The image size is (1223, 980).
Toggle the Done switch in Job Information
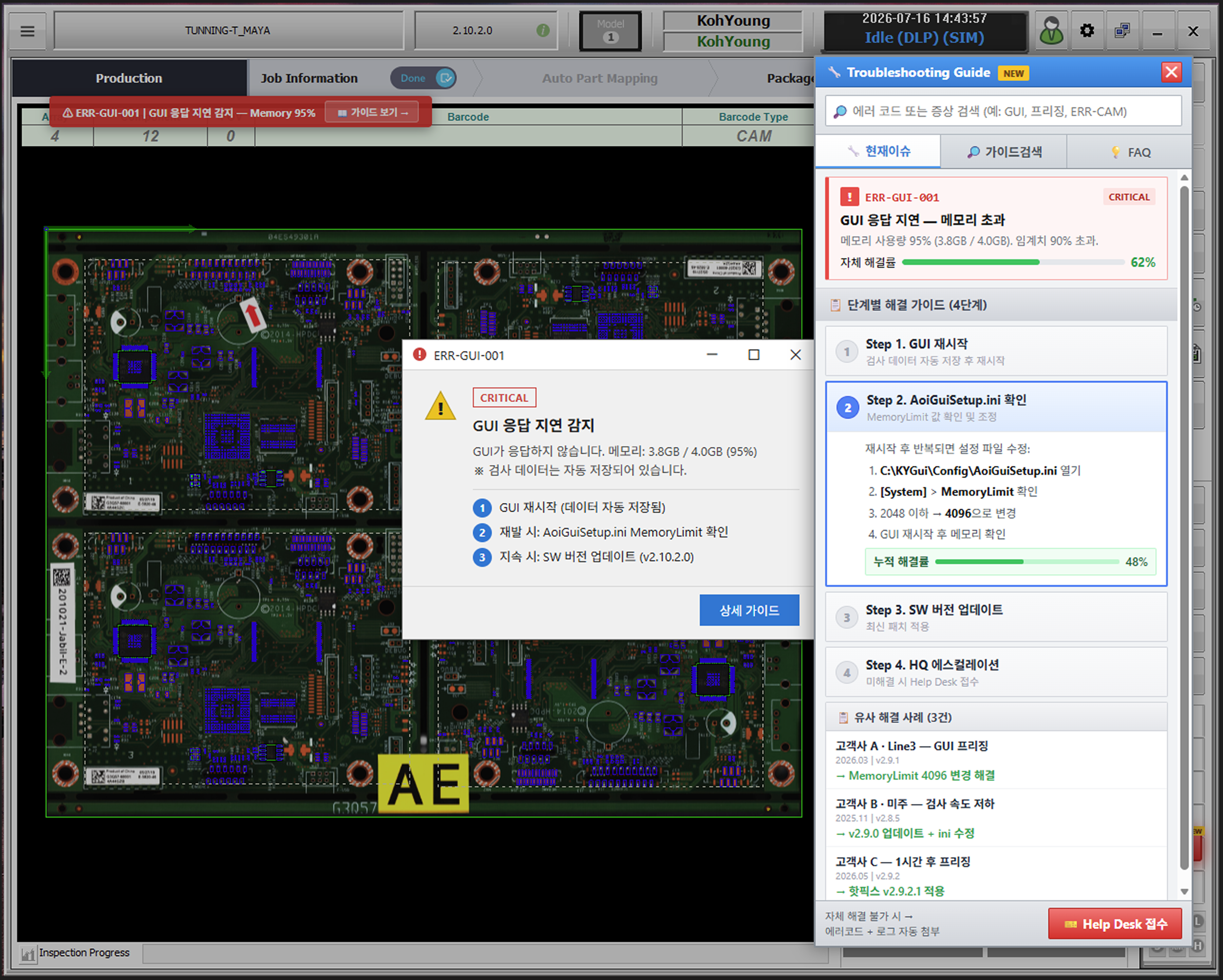coord(423,78)
